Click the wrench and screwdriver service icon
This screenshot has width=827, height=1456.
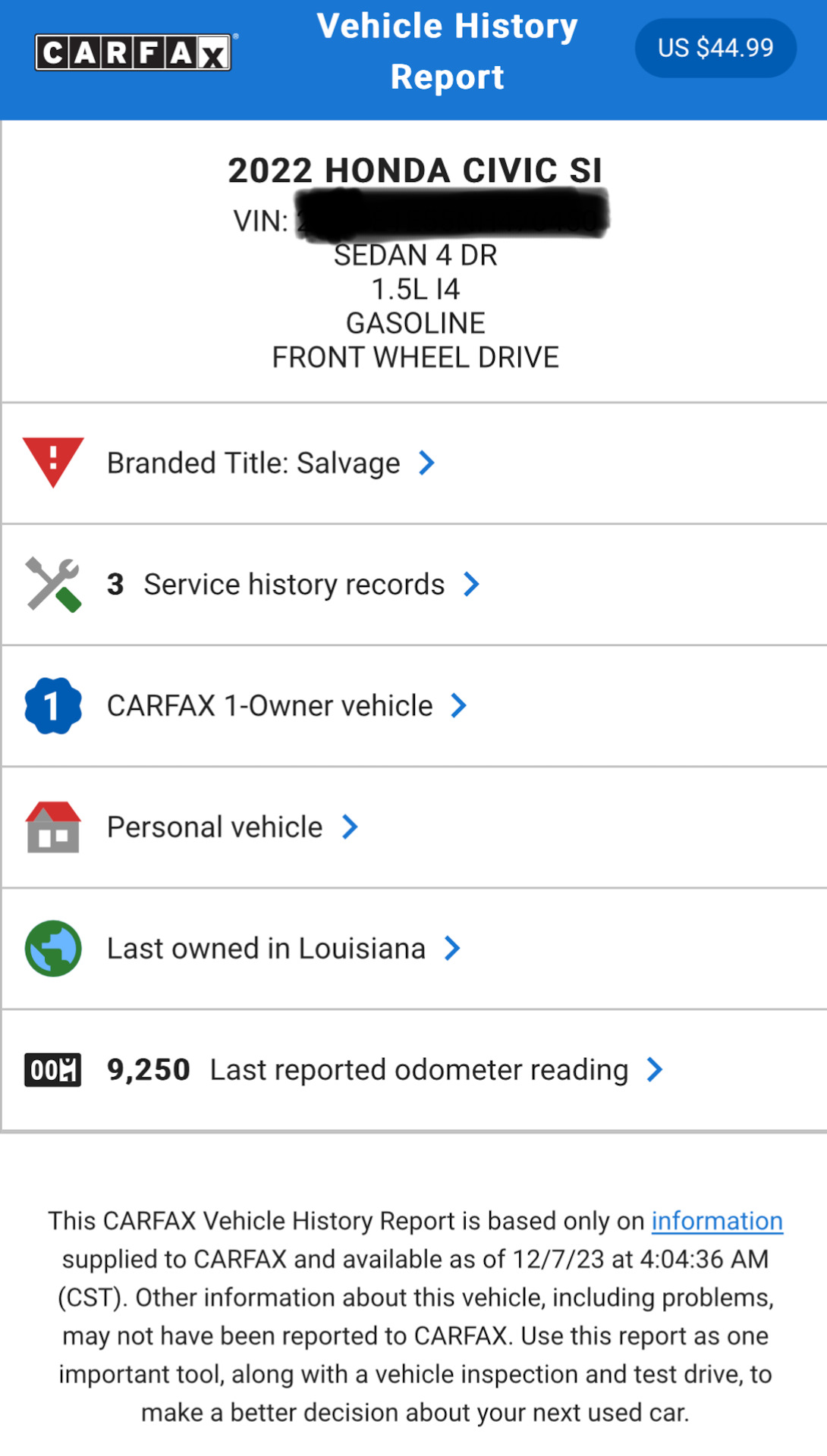53,584
